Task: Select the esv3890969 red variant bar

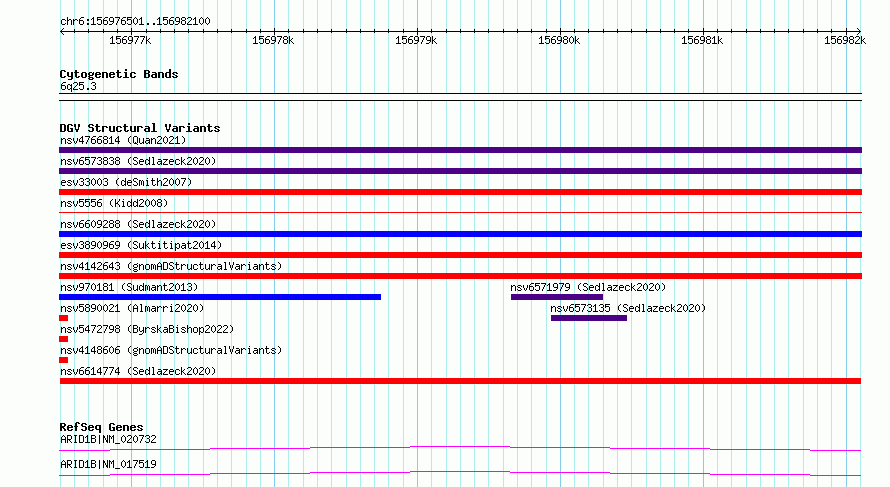Action: point(460,255)
